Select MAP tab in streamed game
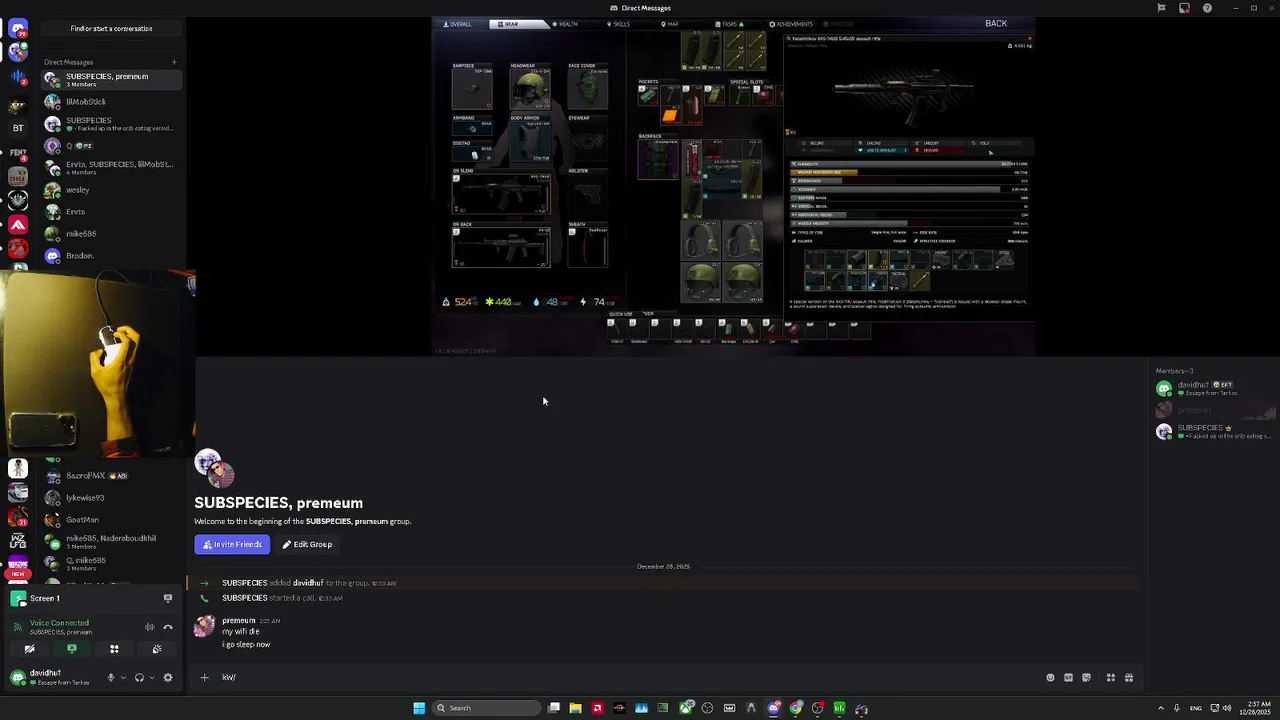This screenshot has width=1280, height=720. click(x=669, y=24)
